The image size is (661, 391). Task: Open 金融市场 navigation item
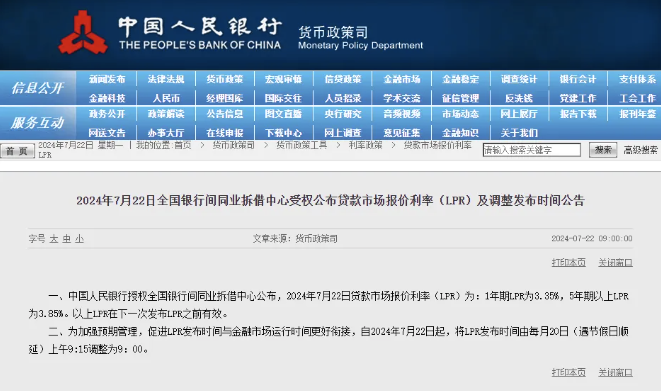[x=402, y=79]
